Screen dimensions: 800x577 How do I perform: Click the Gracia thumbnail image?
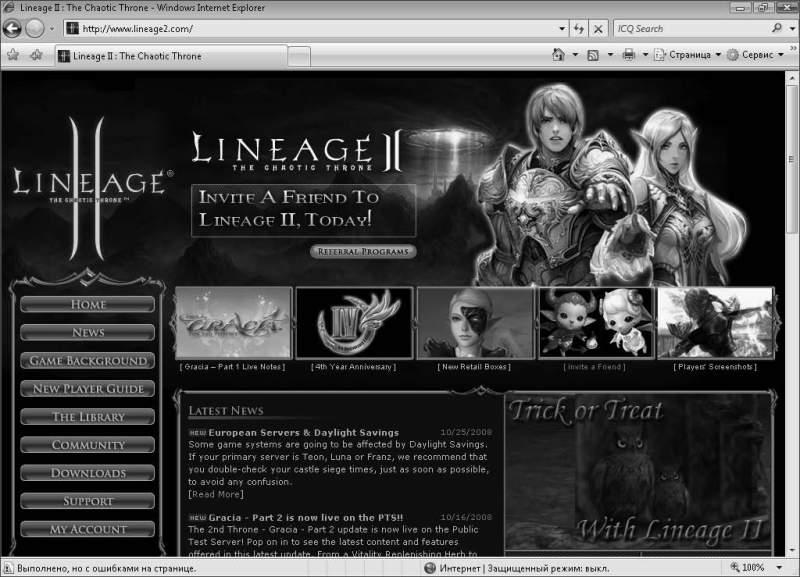[x=234, y=322]
